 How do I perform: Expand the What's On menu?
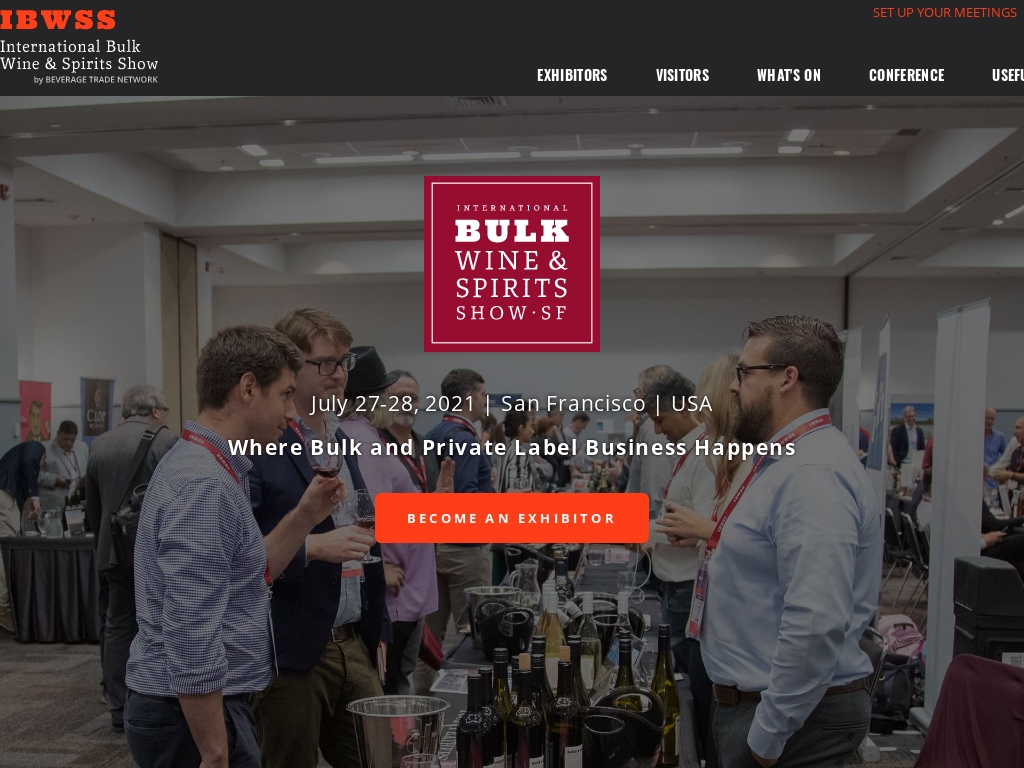(789, 75)
